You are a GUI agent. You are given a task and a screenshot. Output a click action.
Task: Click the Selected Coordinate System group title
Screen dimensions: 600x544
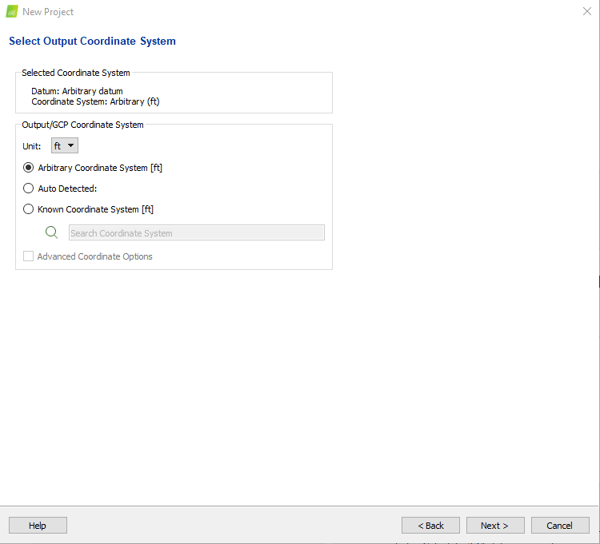pyautogui.click(x=76, y=73)
